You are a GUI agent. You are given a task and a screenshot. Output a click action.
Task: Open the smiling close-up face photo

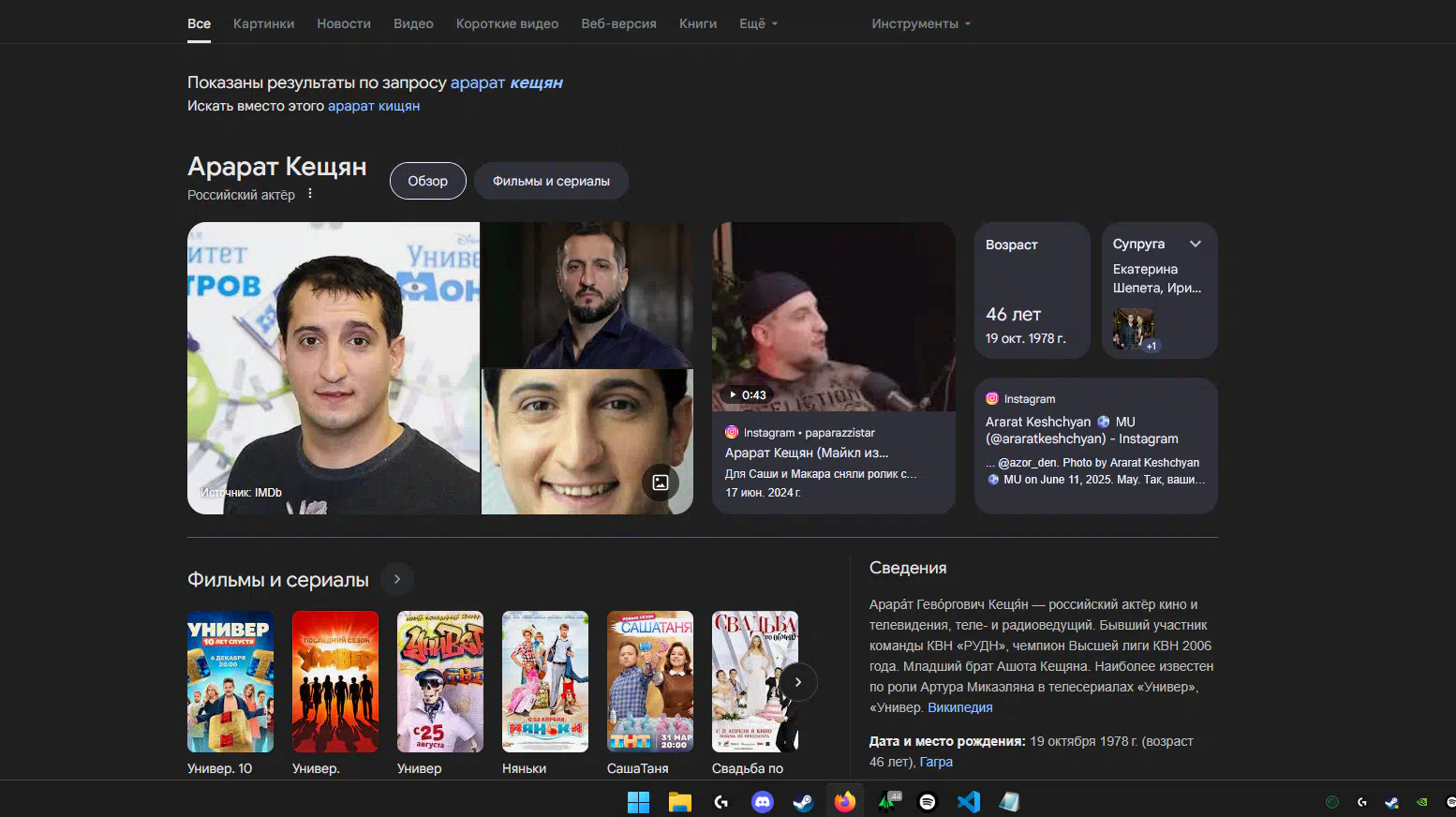click(587, 441)
